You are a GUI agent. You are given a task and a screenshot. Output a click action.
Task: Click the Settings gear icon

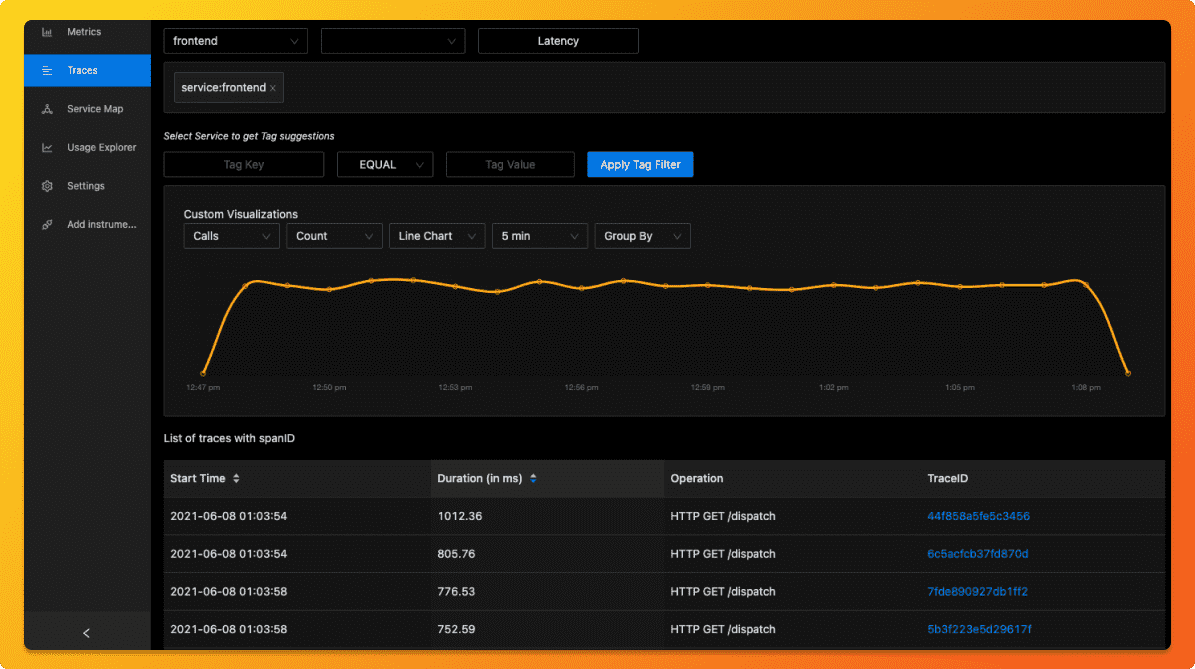click(x=46, y=185)
